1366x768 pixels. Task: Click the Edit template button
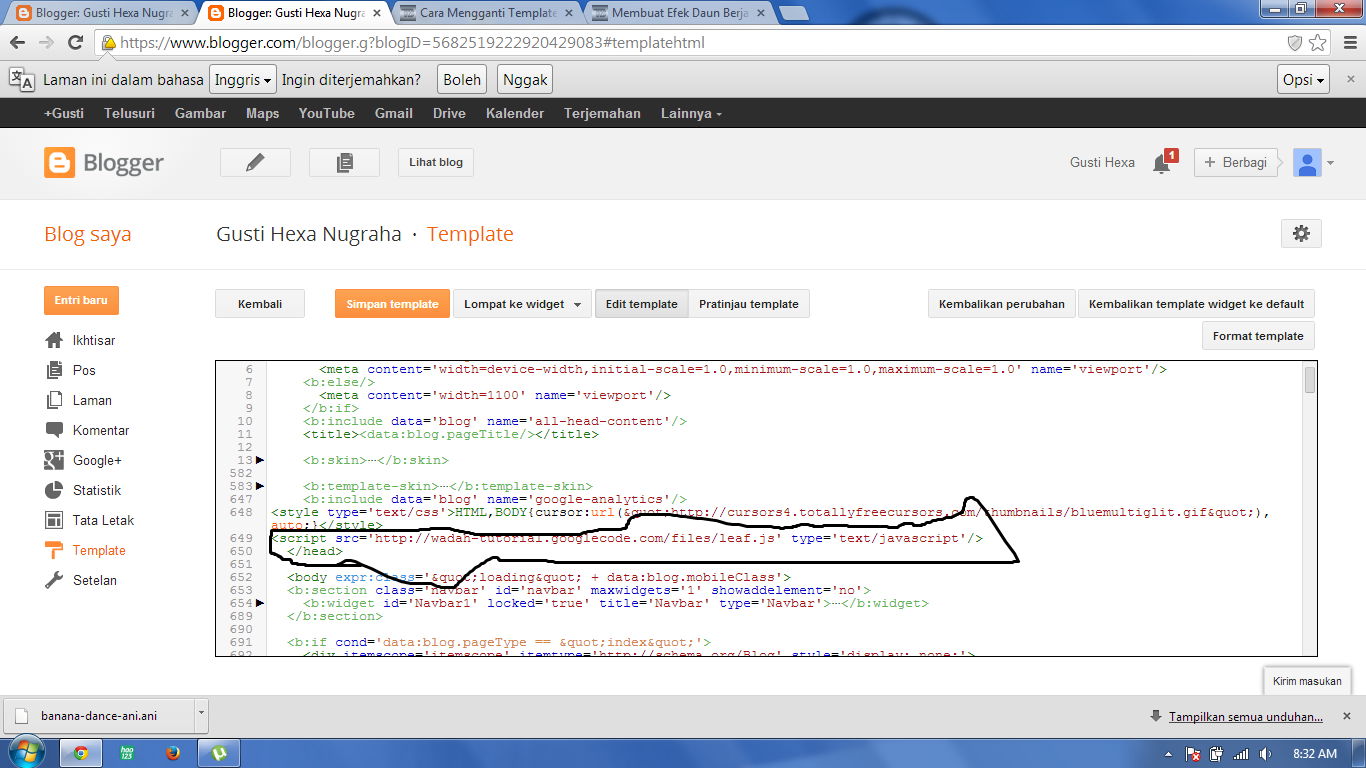tap(641, 304)
